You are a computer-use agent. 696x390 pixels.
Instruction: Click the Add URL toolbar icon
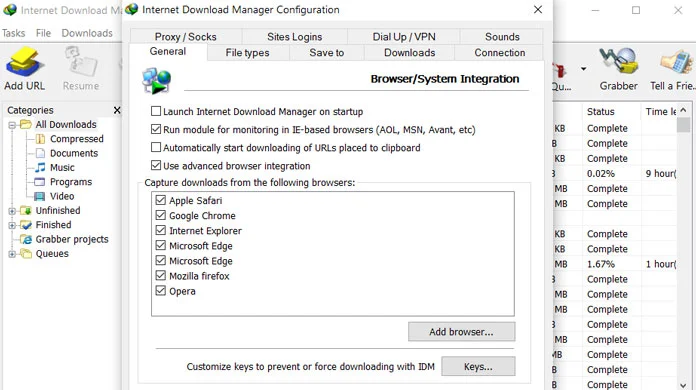(x=24, y=62)
